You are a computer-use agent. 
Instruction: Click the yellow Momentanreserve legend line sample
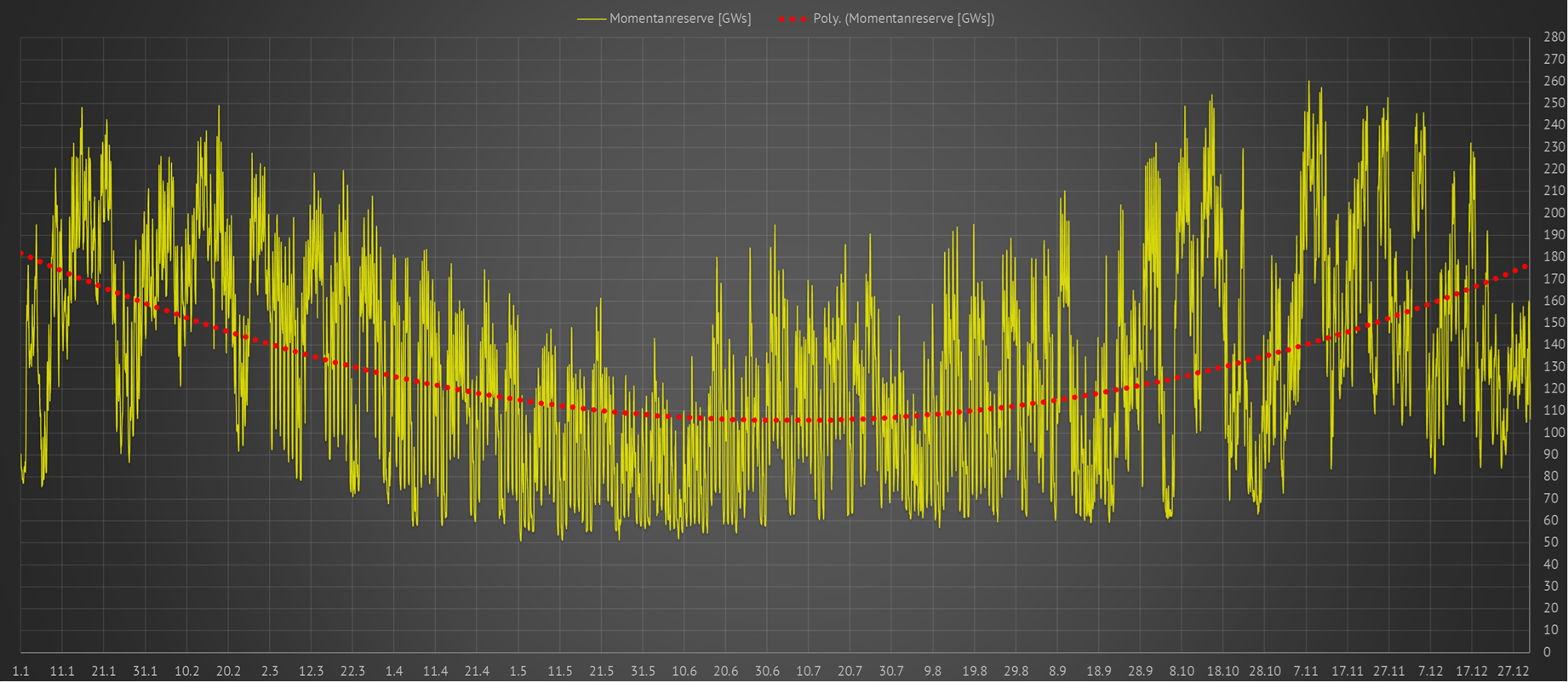591,19
